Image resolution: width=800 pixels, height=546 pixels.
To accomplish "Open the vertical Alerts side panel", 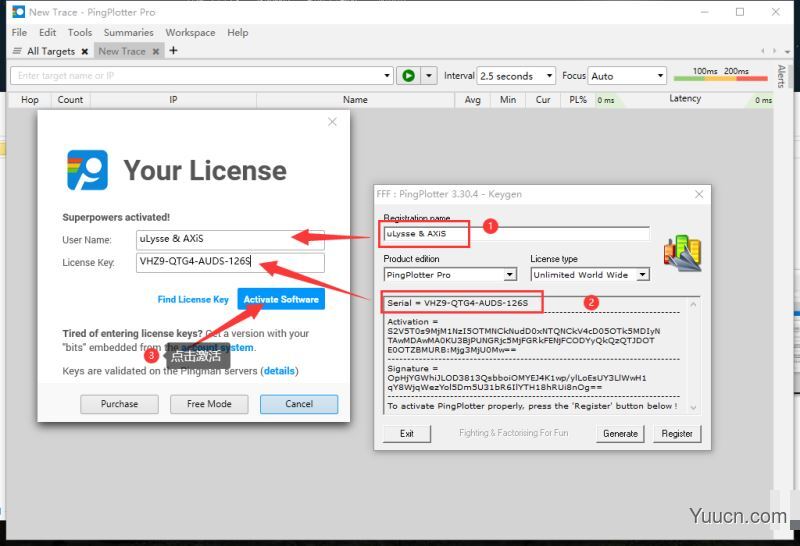I will (781, 78).
